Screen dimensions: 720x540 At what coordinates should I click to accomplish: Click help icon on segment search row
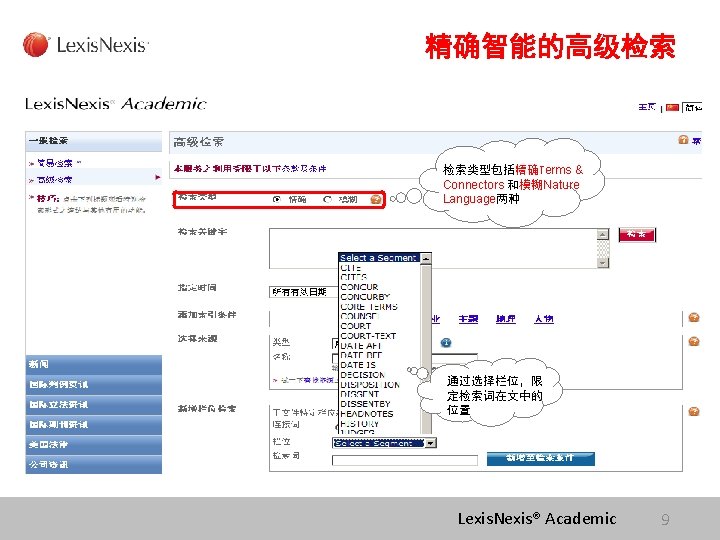[694, 411]
